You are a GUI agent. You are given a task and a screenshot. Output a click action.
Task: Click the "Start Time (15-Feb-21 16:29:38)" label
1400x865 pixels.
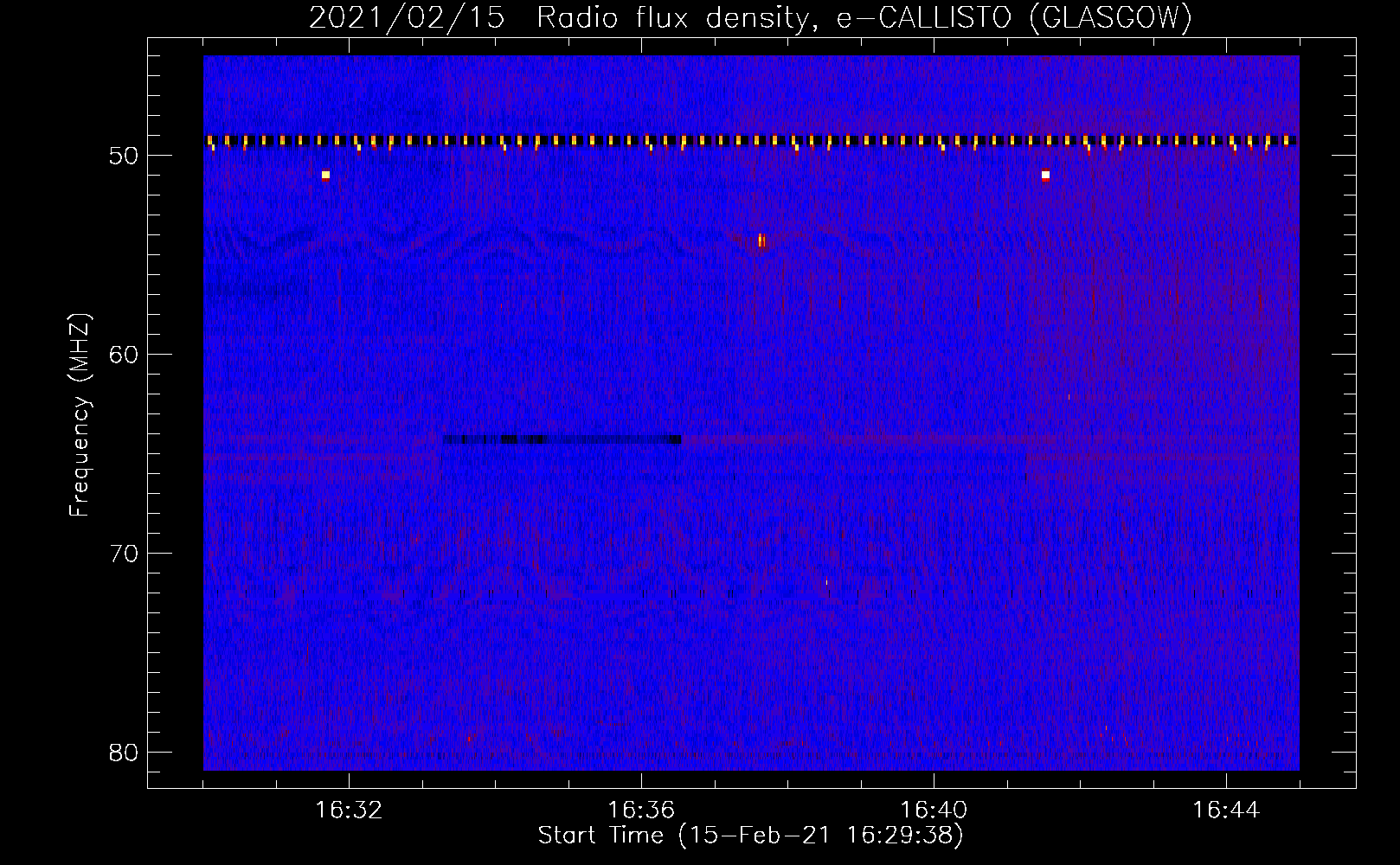point(750,836)
